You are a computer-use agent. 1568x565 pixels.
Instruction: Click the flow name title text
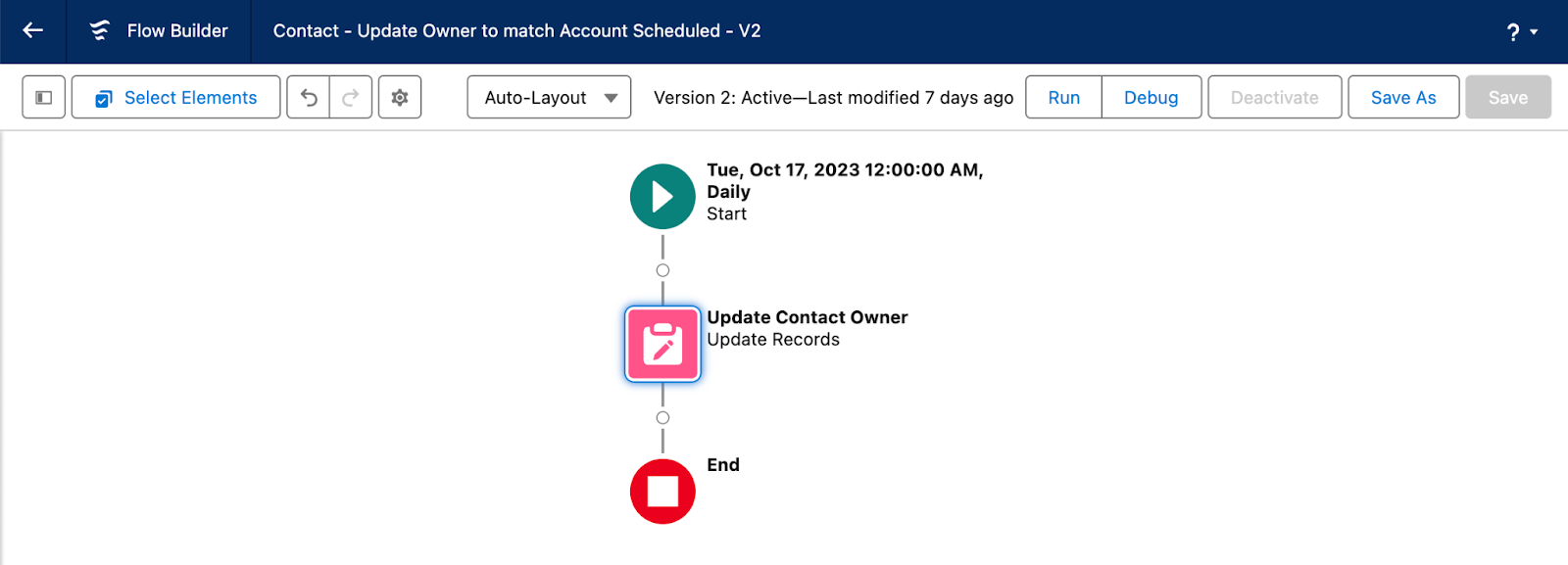tap(517, 30)
